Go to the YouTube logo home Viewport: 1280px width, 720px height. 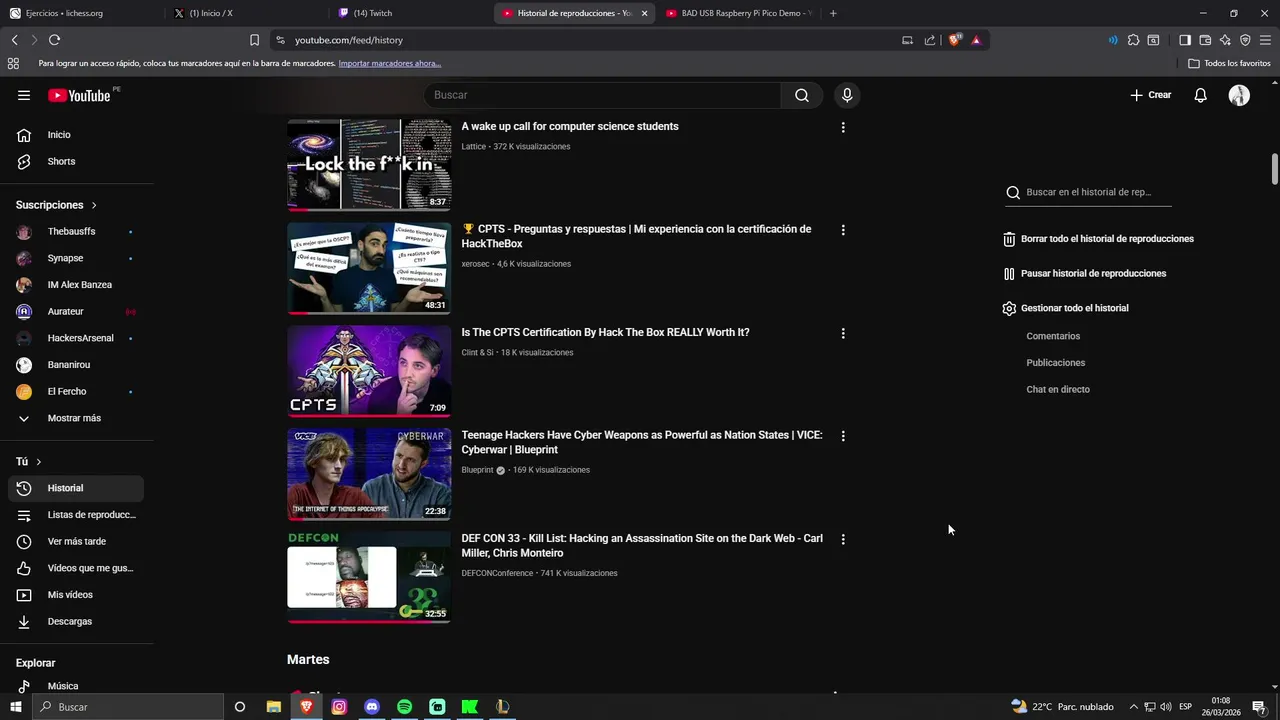[x=79, y=95]
